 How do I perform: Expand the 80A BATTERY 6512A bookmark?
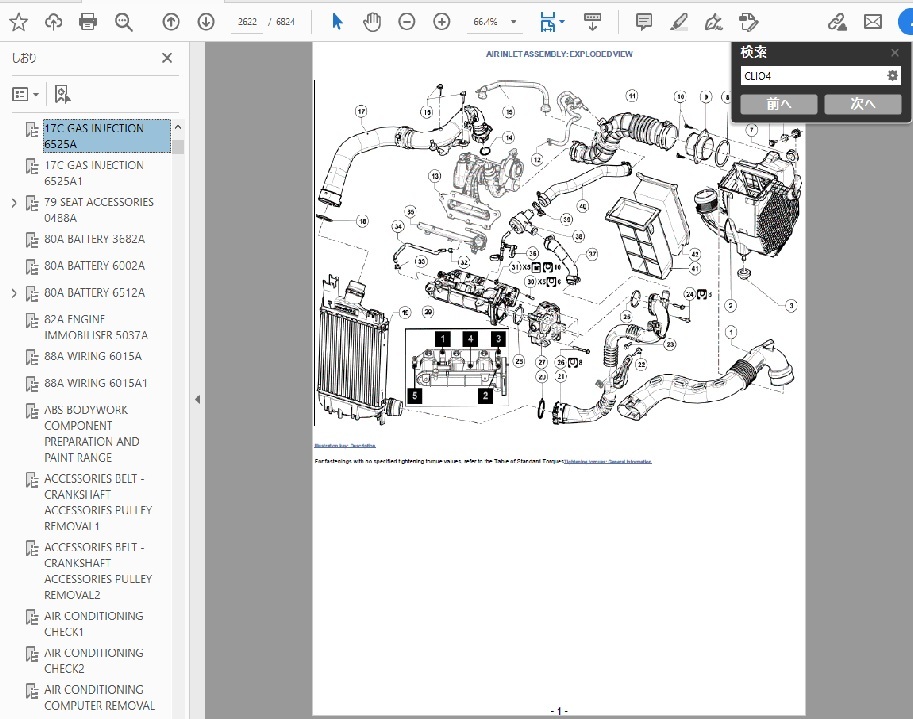pyautogui.click(x=14, y=293)
